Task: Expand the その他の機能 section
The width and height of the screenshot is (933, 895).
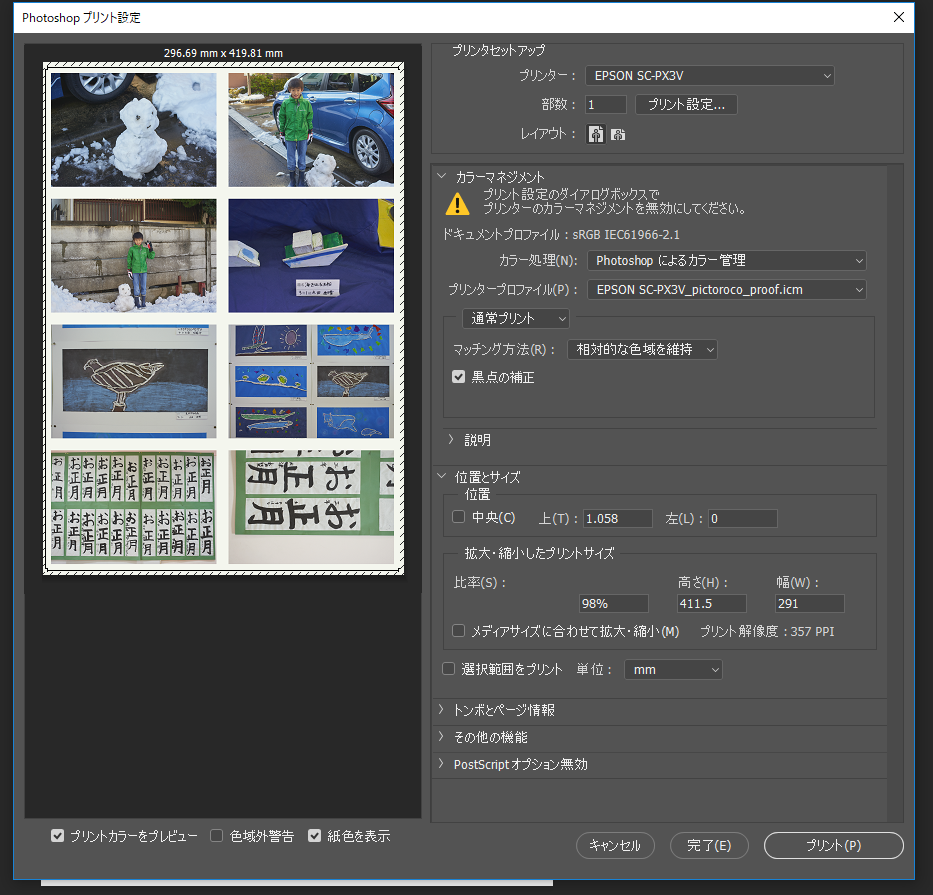Action: click(x=442, y=737)
